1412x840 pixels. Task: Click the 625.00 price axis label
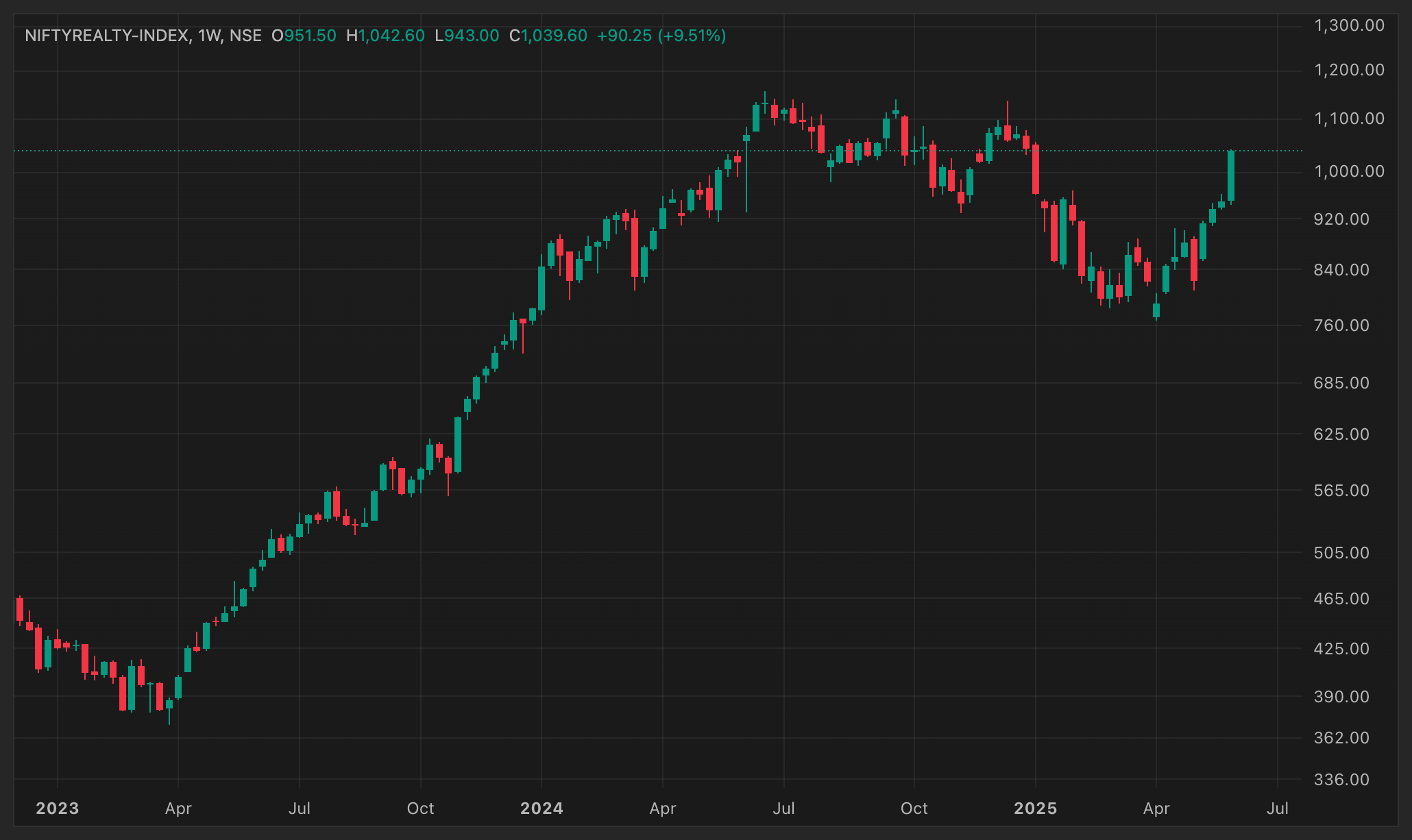(1341, 434)
